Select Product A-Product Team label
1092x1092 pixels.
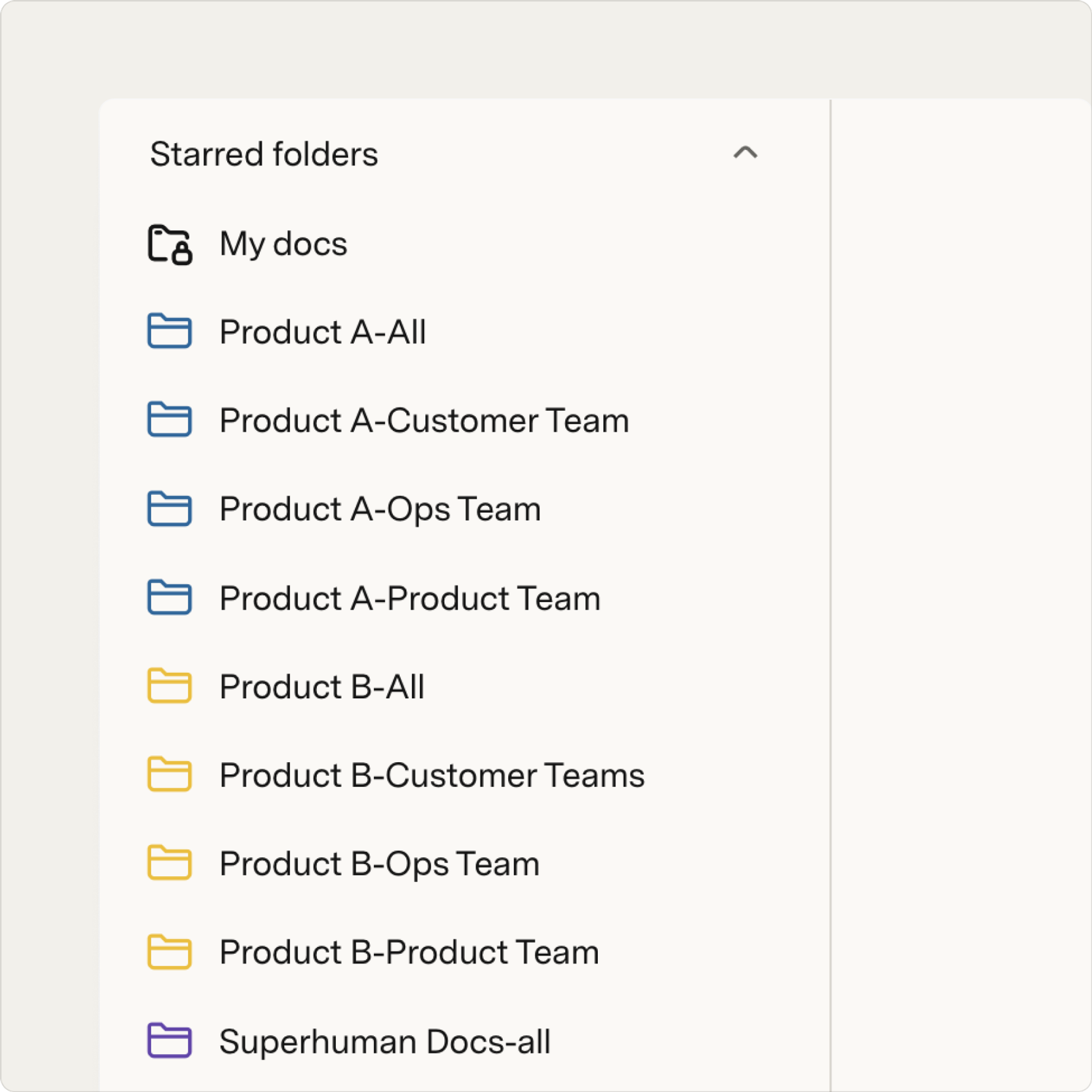410,598
